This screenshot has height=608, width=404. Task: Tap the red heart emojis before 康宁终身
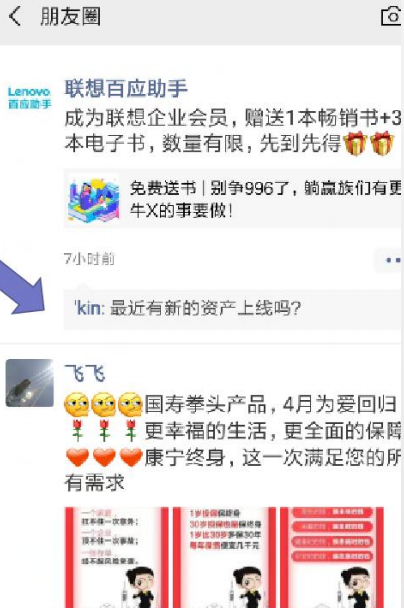point(104,457)
